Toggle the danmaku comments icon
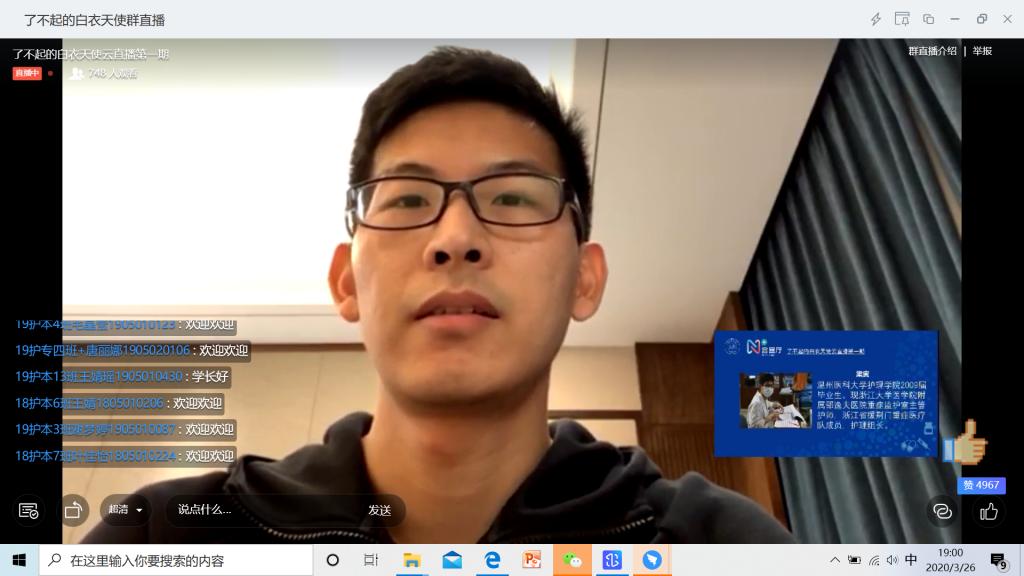The image size is (1024, 576). coord(942,511)
